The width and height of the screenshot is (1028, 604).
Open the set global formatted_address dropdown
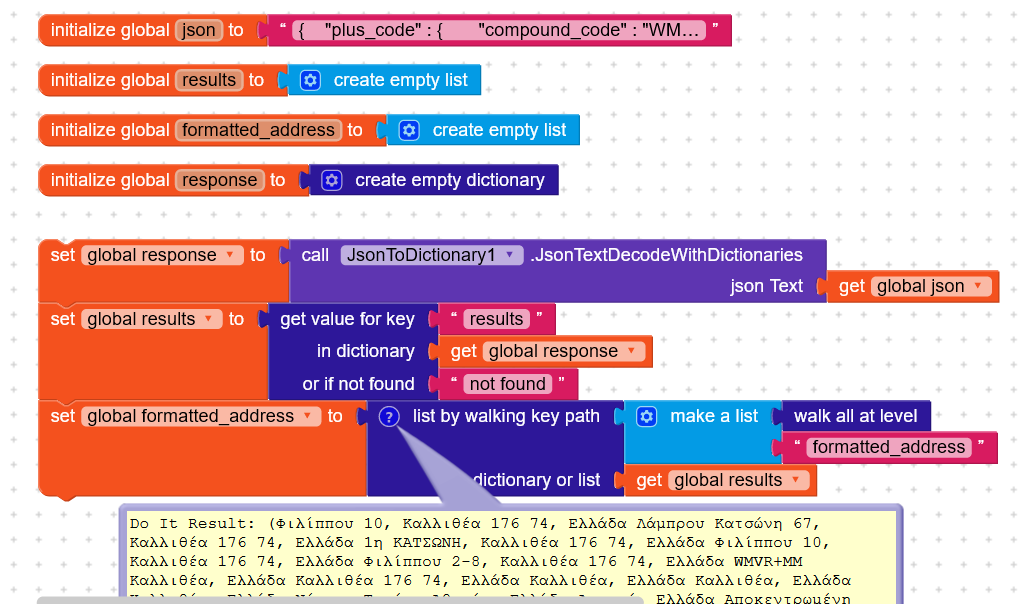coord(201,416)
